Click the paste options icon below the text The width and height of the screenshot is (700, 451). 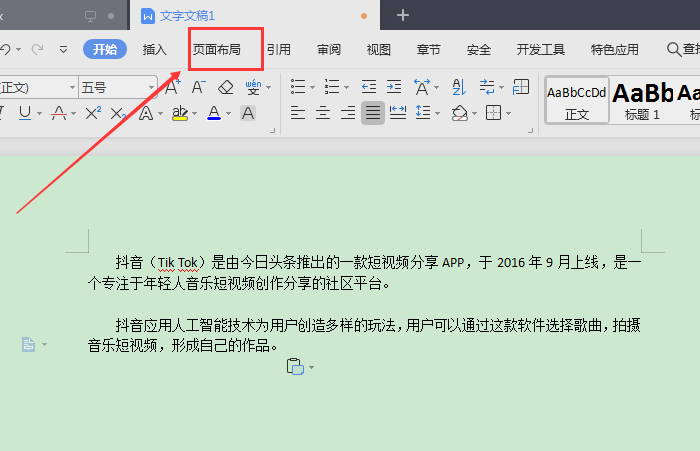pos(295,367)
